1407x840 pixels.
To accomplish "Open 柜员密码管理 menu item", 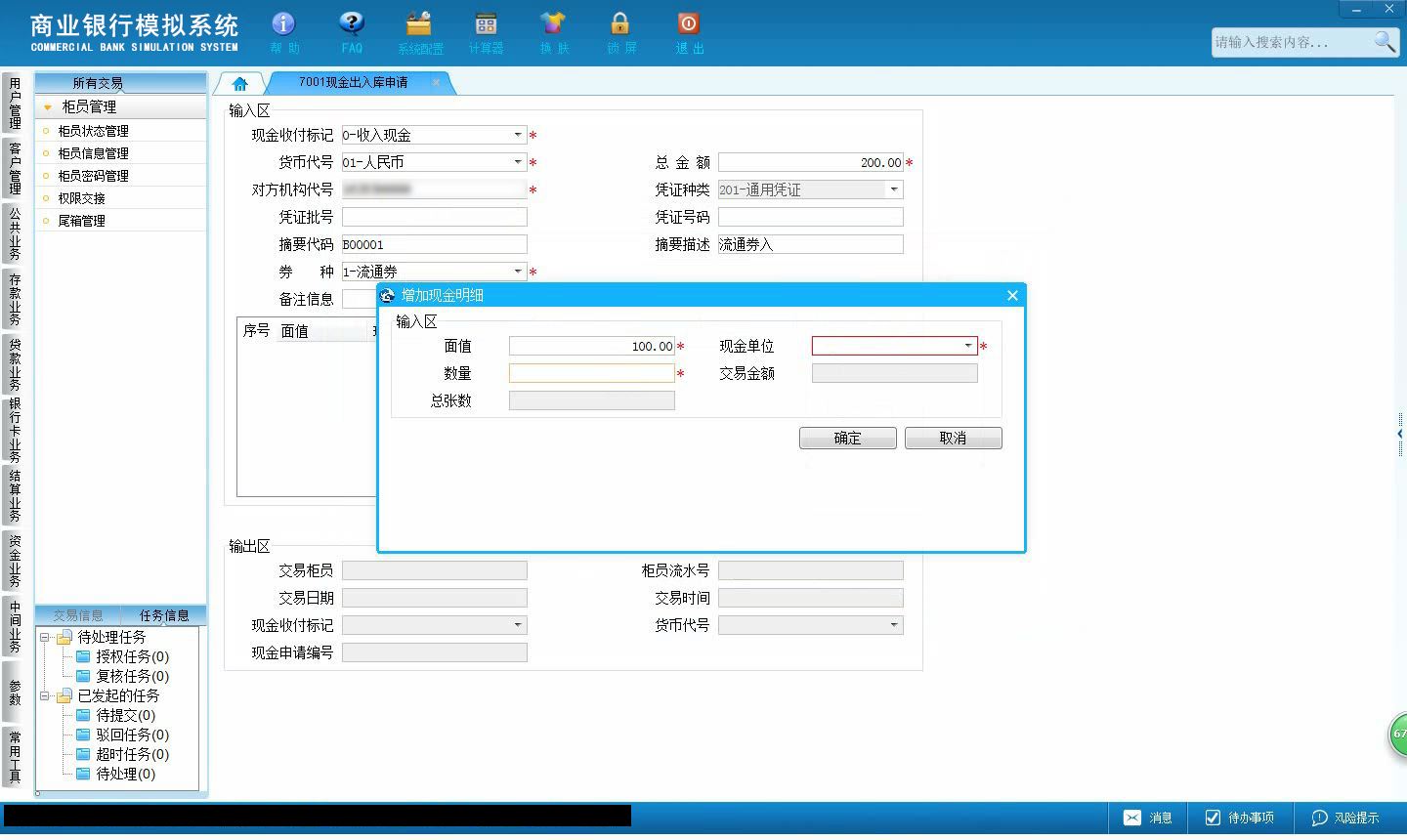I will pos(93,176).
